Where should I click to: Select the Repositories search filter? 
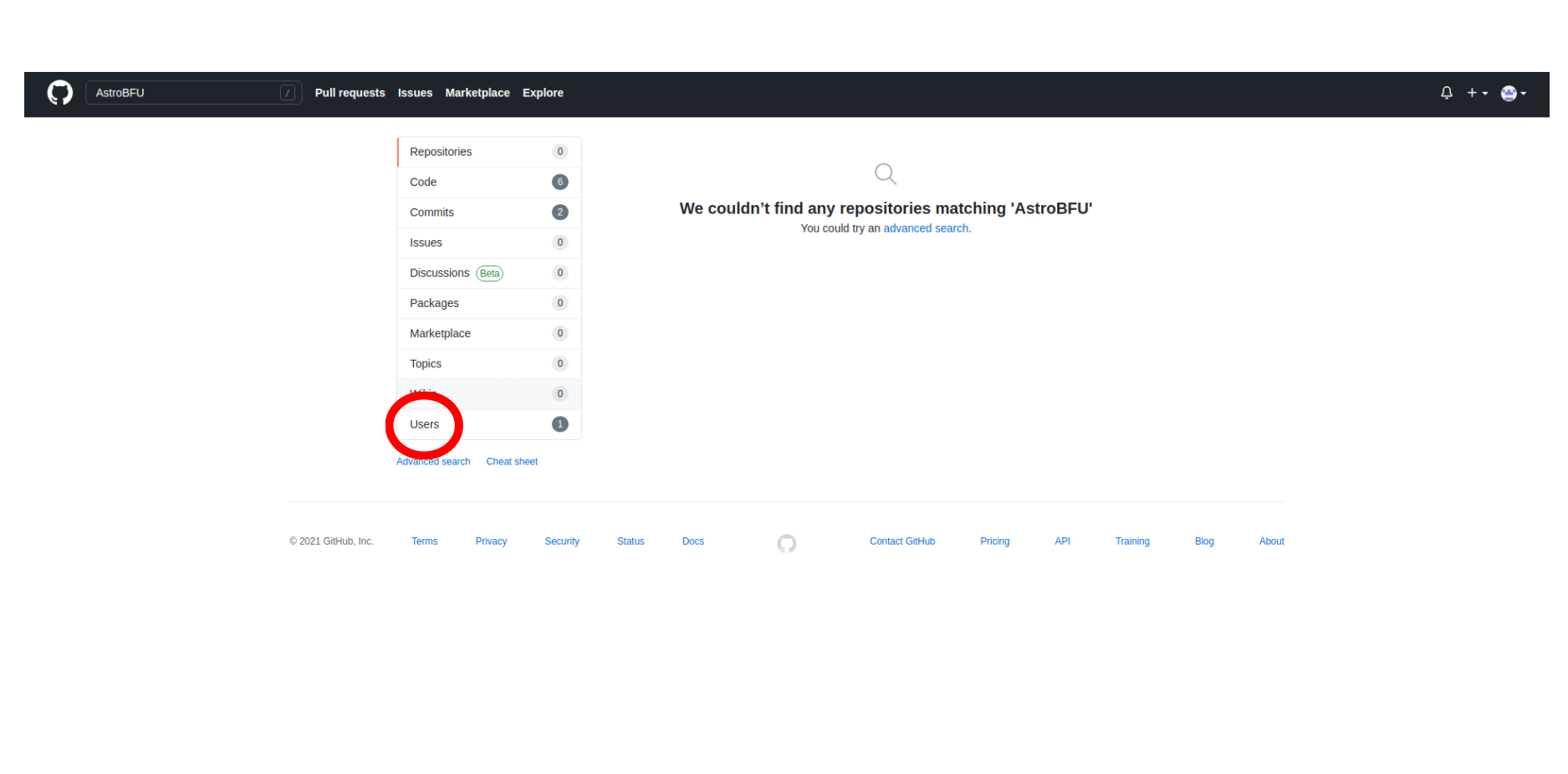489,151
